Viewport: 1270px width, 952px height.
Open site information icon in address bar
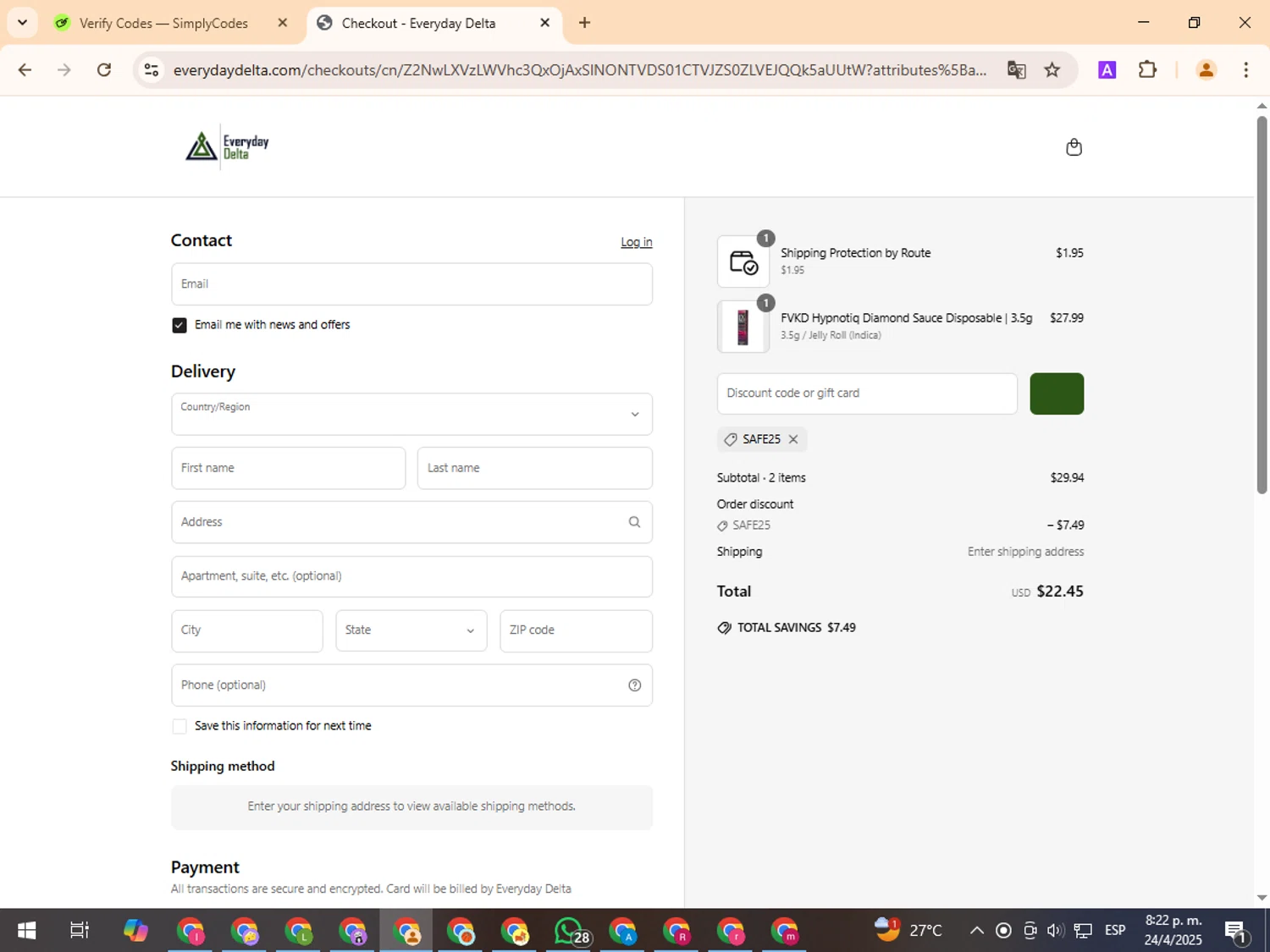(152, 70)
